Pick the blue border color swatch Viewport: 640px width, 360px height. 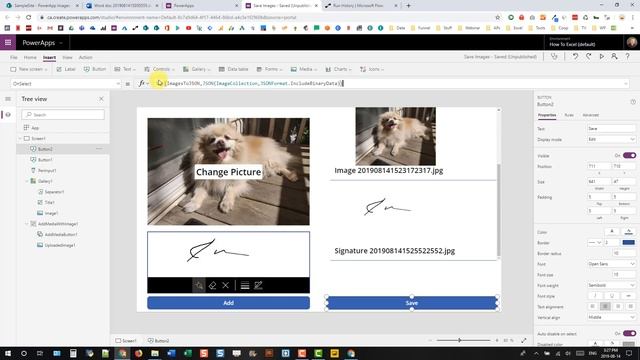(629, 242)
